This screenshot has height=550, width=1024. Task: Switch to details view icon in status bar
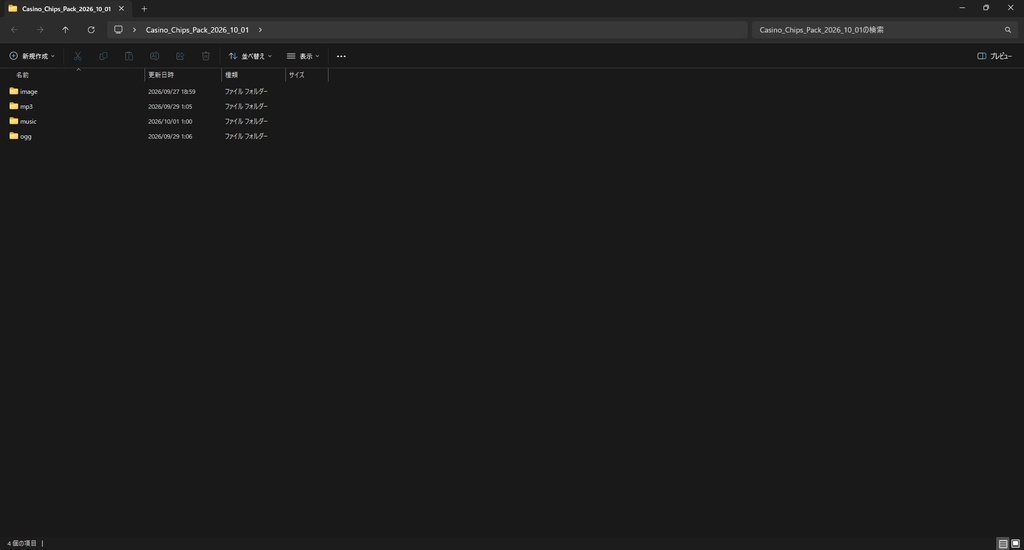point(1003,543)
